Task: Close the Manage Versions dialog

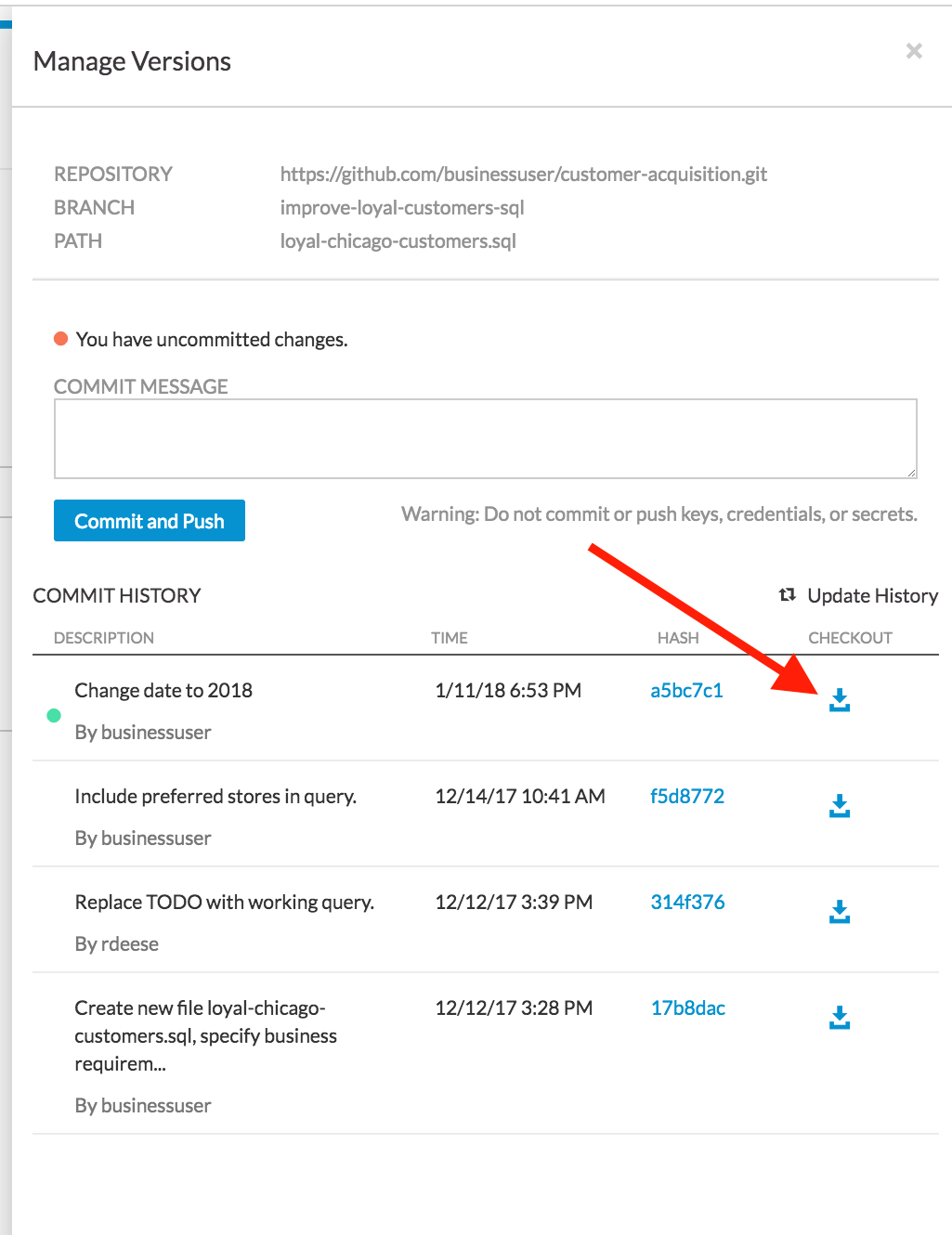Action: pyautogui.click(x=914, y=51)
